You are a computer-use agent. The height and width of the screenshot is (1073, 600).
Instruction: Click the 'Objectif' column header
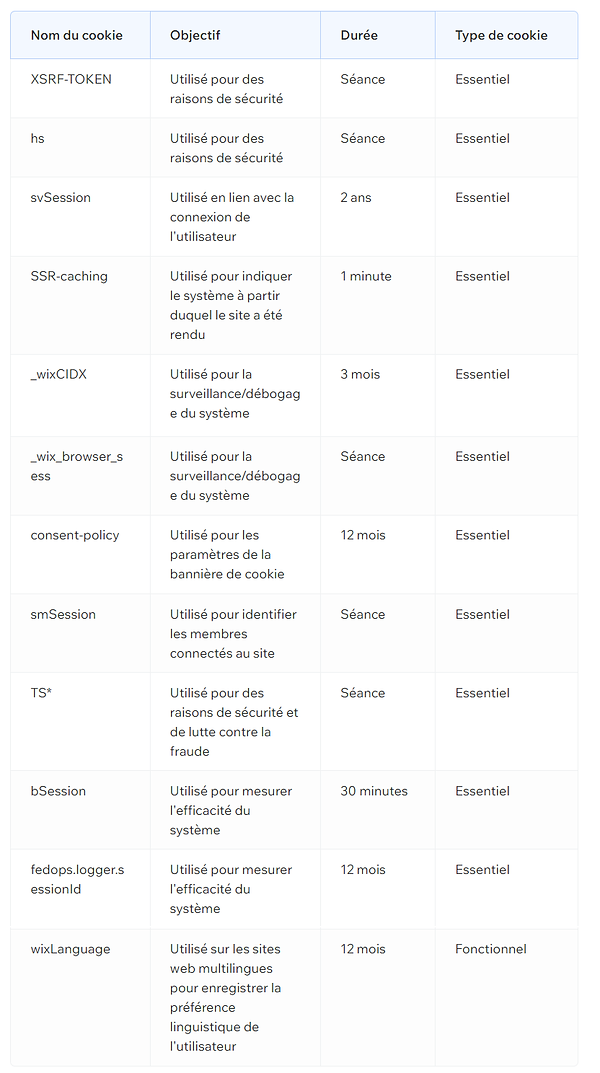point(195,35)
